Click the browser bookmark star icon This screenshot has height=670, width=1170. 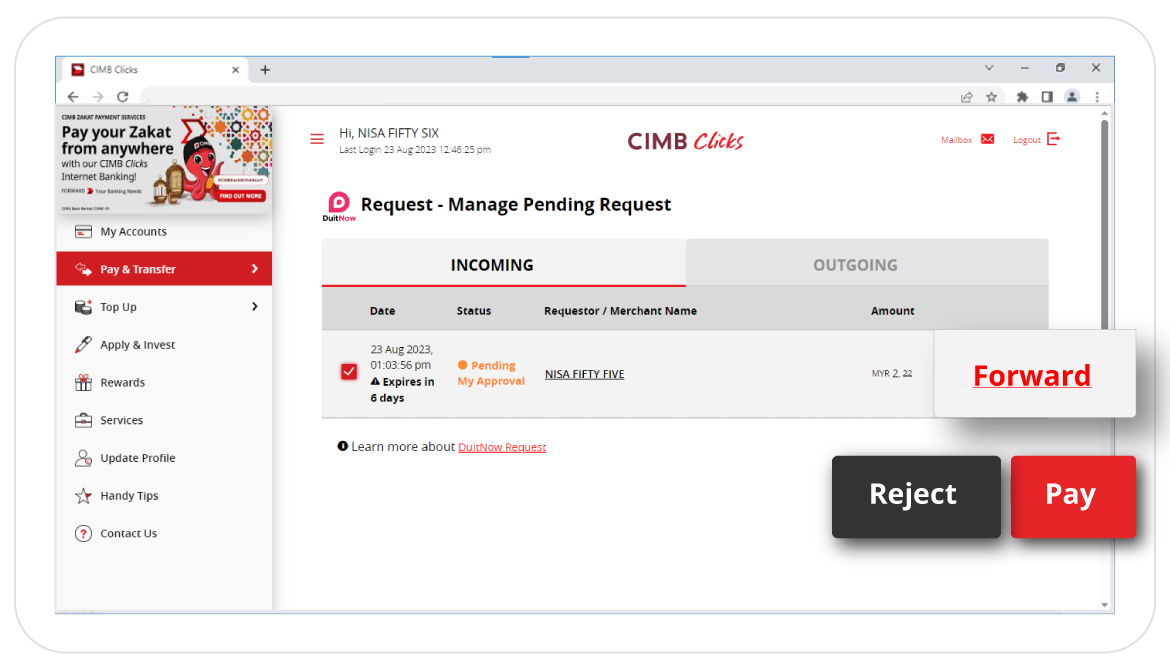tap(991, 97)
